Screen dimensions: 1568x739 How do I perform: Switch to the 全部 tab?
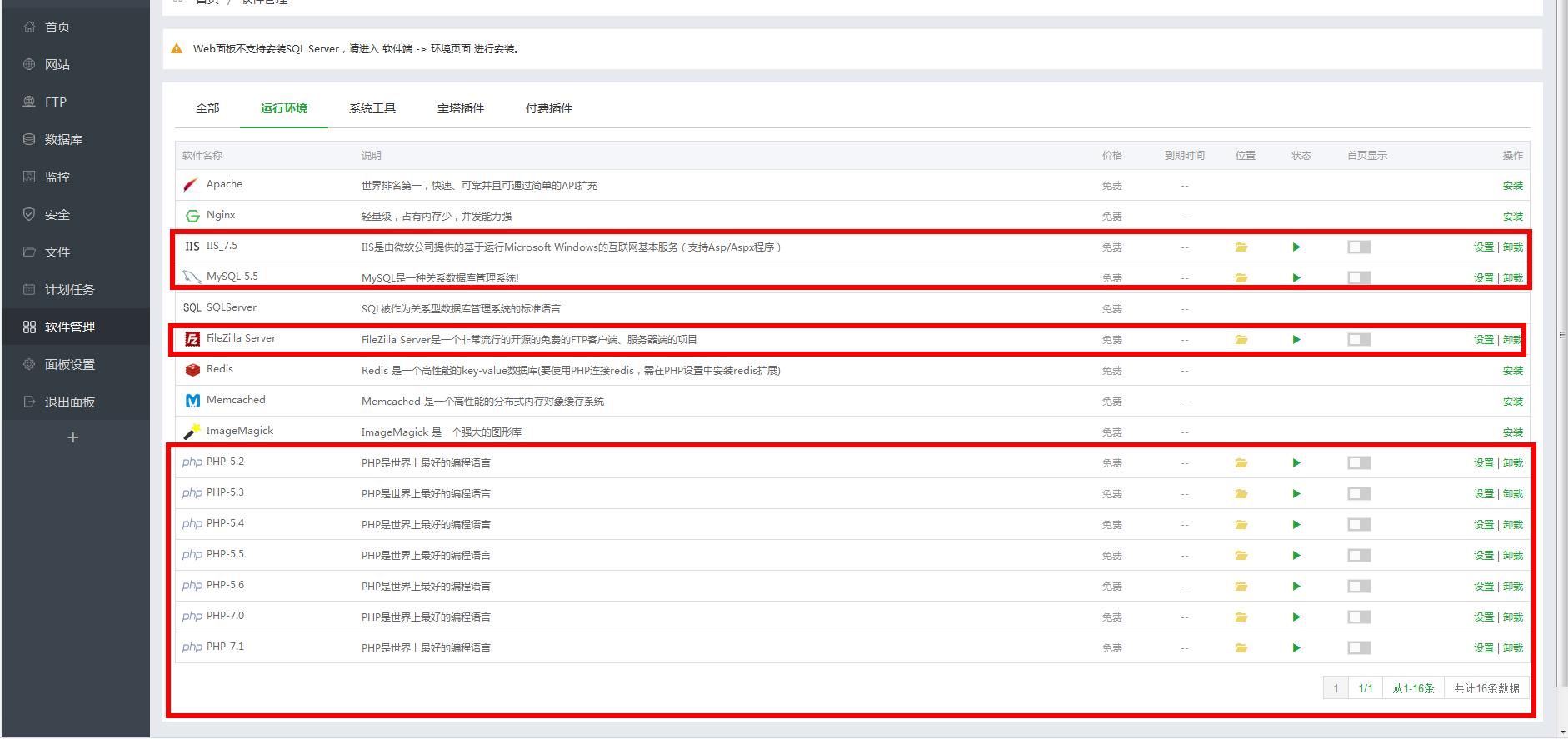[x=207, y=108]
